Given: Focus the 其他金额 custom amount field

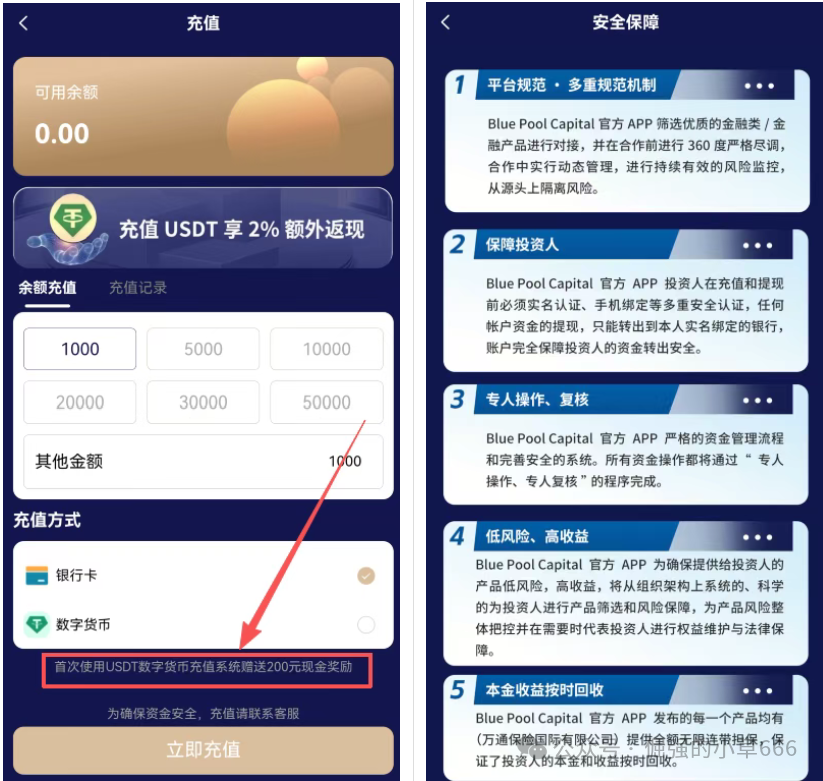Looking at the screenshot, I should [203, 461].
